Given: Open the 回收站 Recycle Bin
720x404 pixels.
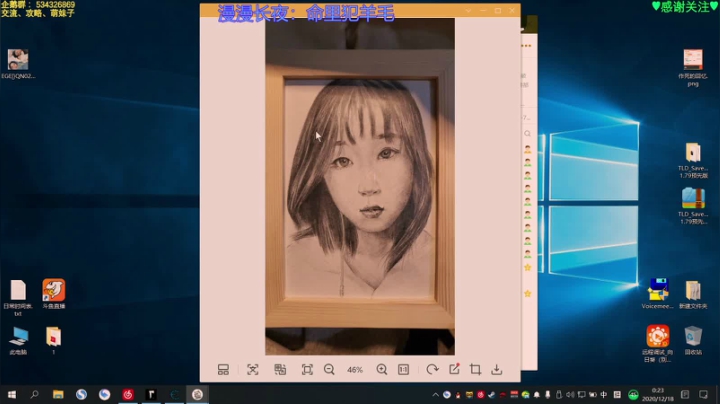Looking at the screenshot, I should point(693,340).
